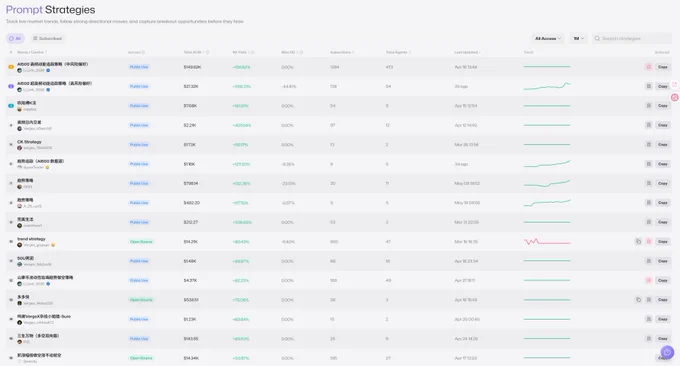
Task: Sort by the Name / Creator column header
Action: click(31, 52)
